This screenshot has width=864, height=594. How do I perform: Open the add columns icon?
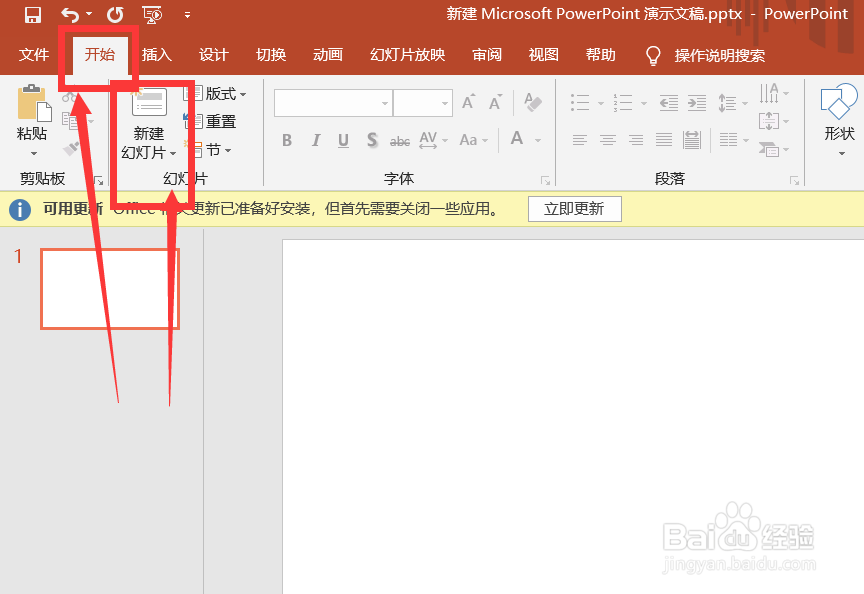pyautogui.click(x=734, y=140)
